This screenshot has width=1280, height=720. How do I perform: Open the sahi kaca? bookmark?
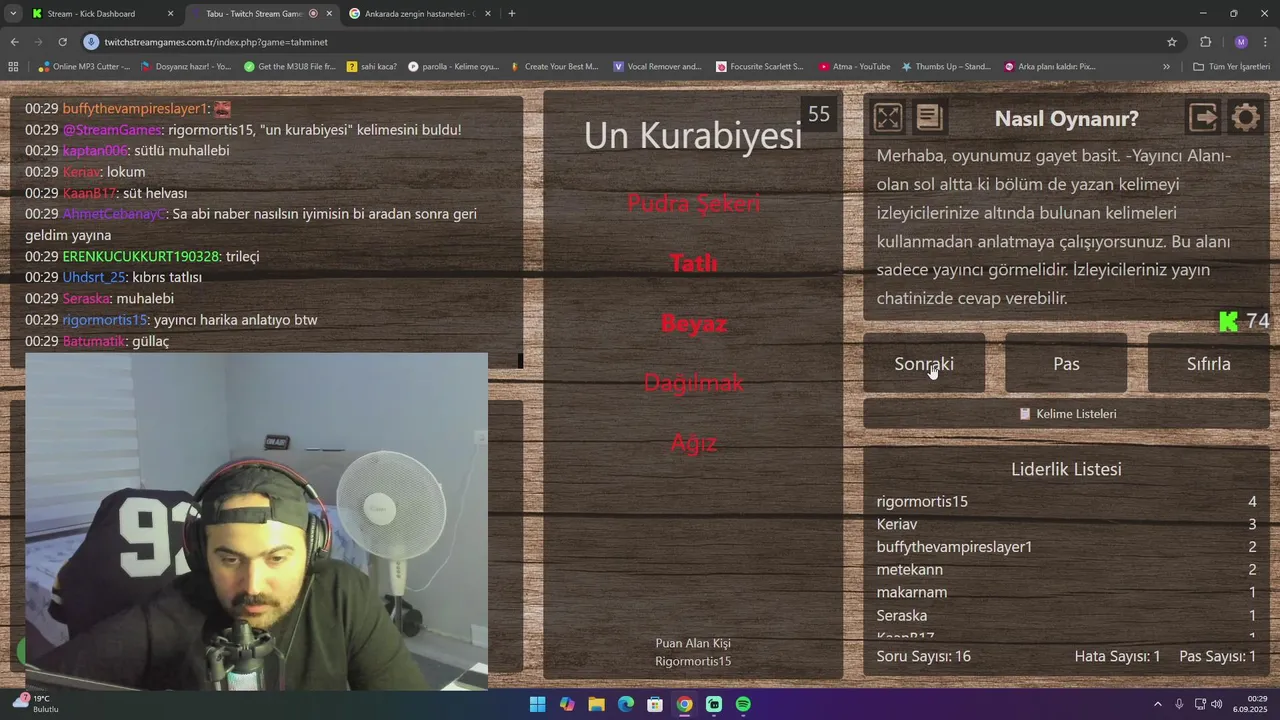372,67
